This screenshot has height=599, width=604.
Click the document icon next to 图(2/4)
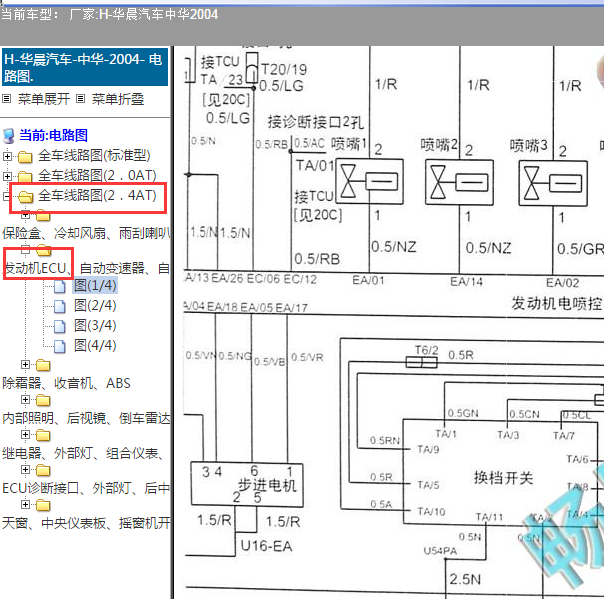coord(59,306)
